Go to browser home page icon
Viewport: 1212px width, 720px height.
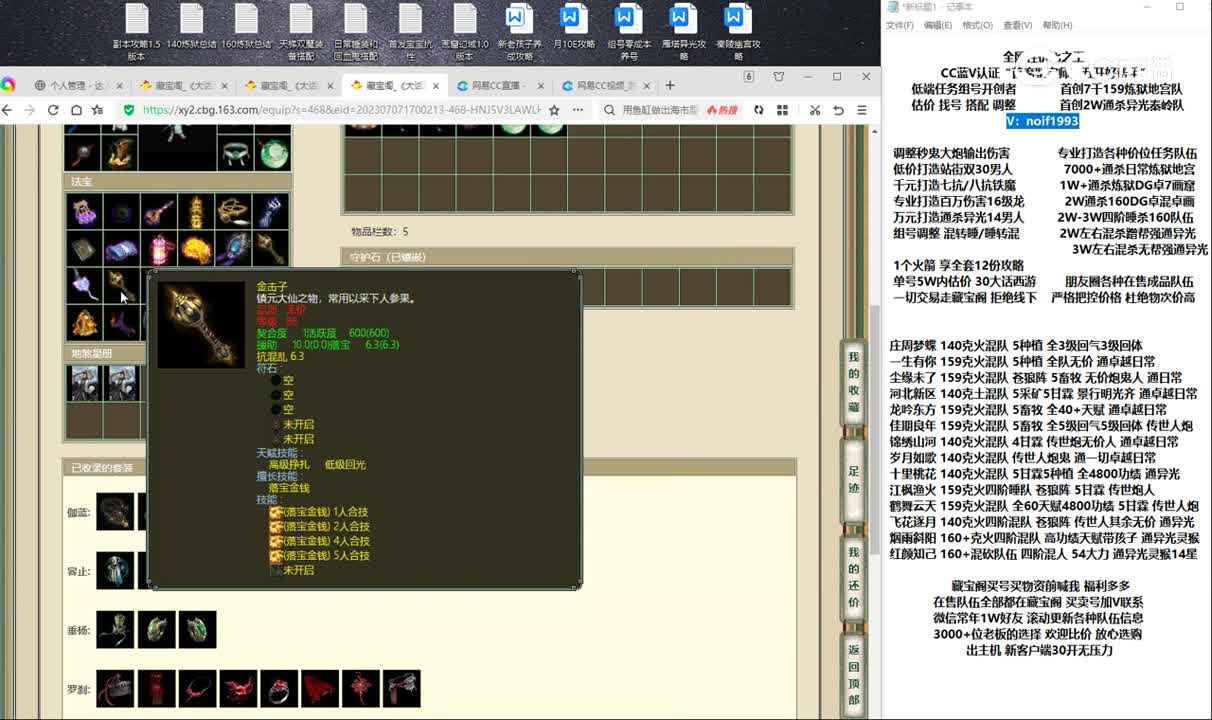[76, 110]
